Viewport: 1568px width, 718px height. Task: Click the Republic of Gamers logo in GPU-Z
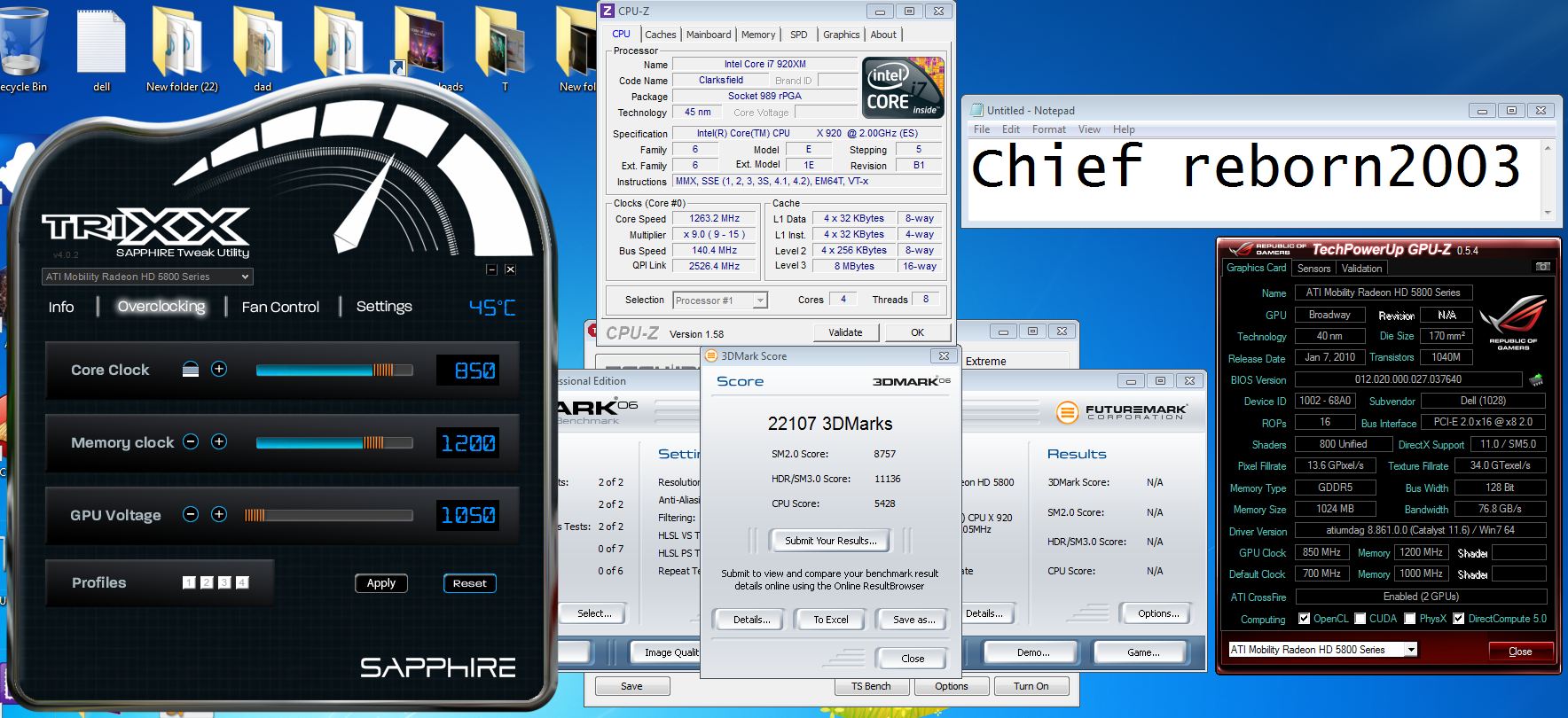1513,324
